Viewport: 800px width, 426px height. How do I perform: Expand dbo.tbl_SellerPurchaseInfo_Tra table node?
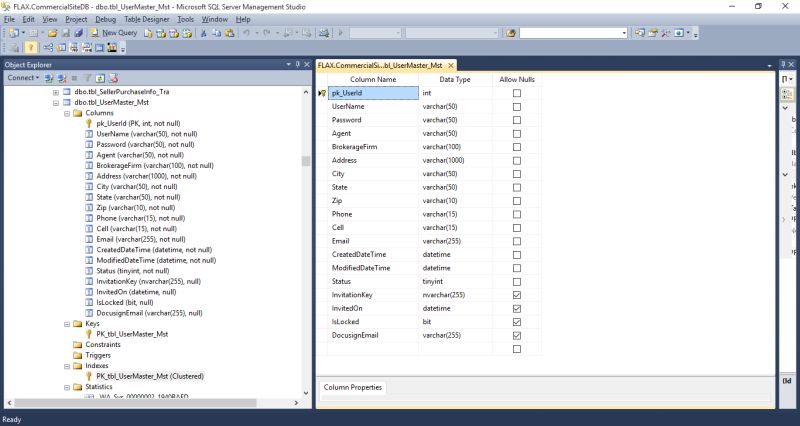56,92
